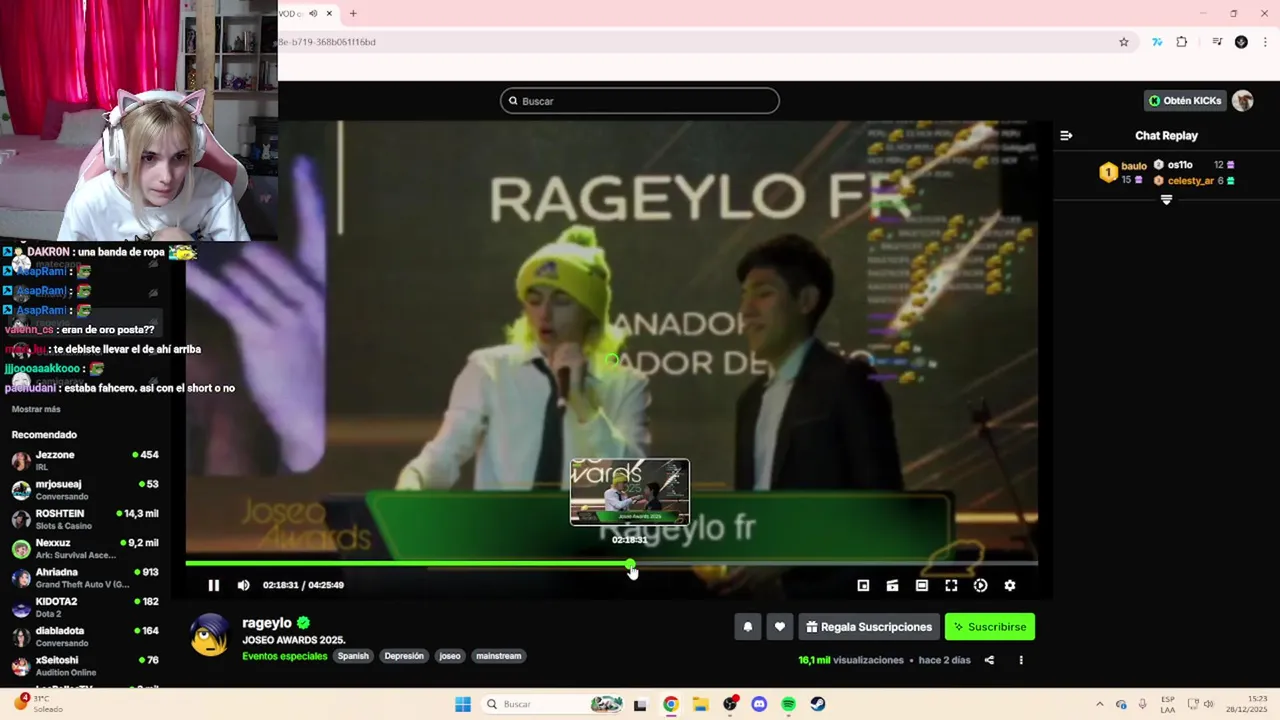Select the Depresión tag

tap(404, 656)
